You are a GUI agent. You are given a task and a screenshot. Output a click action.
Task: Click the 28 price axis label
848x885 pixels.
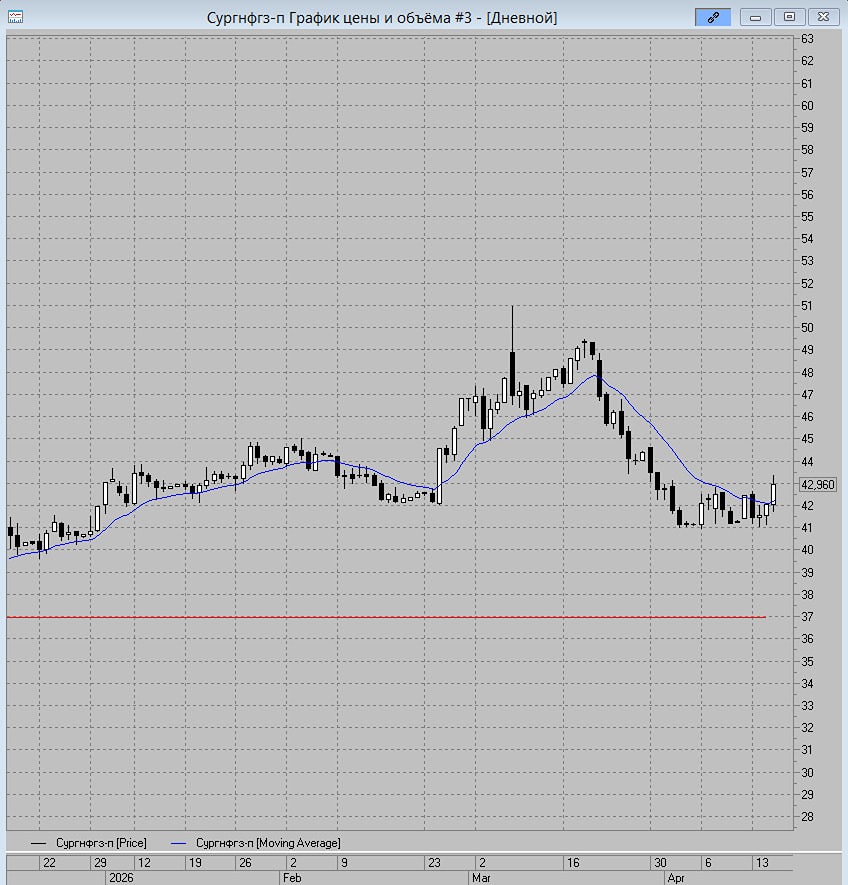(x=807, y=817)
